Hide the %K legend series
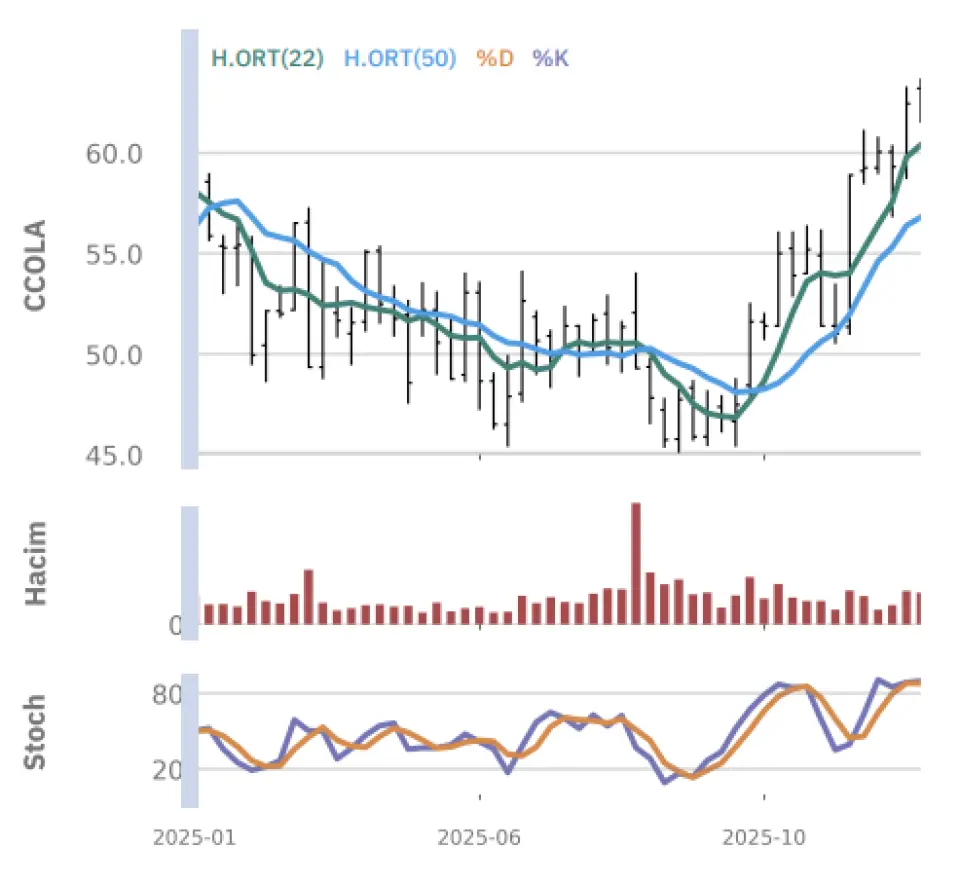Screen dimensions: 960x884 [550, 59]
